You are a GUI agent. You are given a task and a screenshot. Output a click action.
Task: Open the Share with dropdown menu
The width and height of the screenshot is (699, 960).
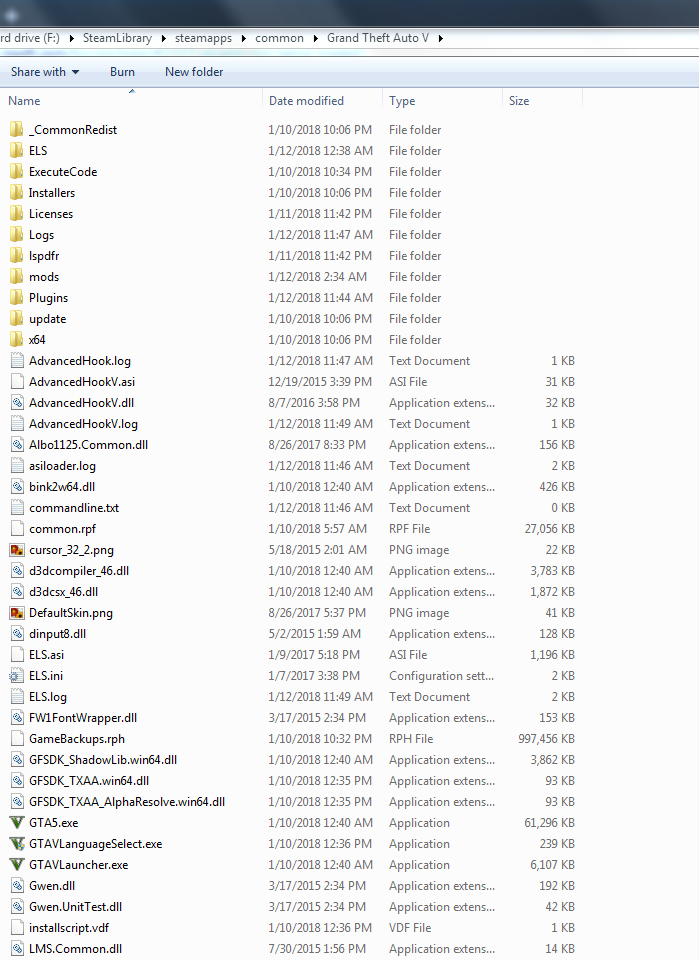coord(45,72)
